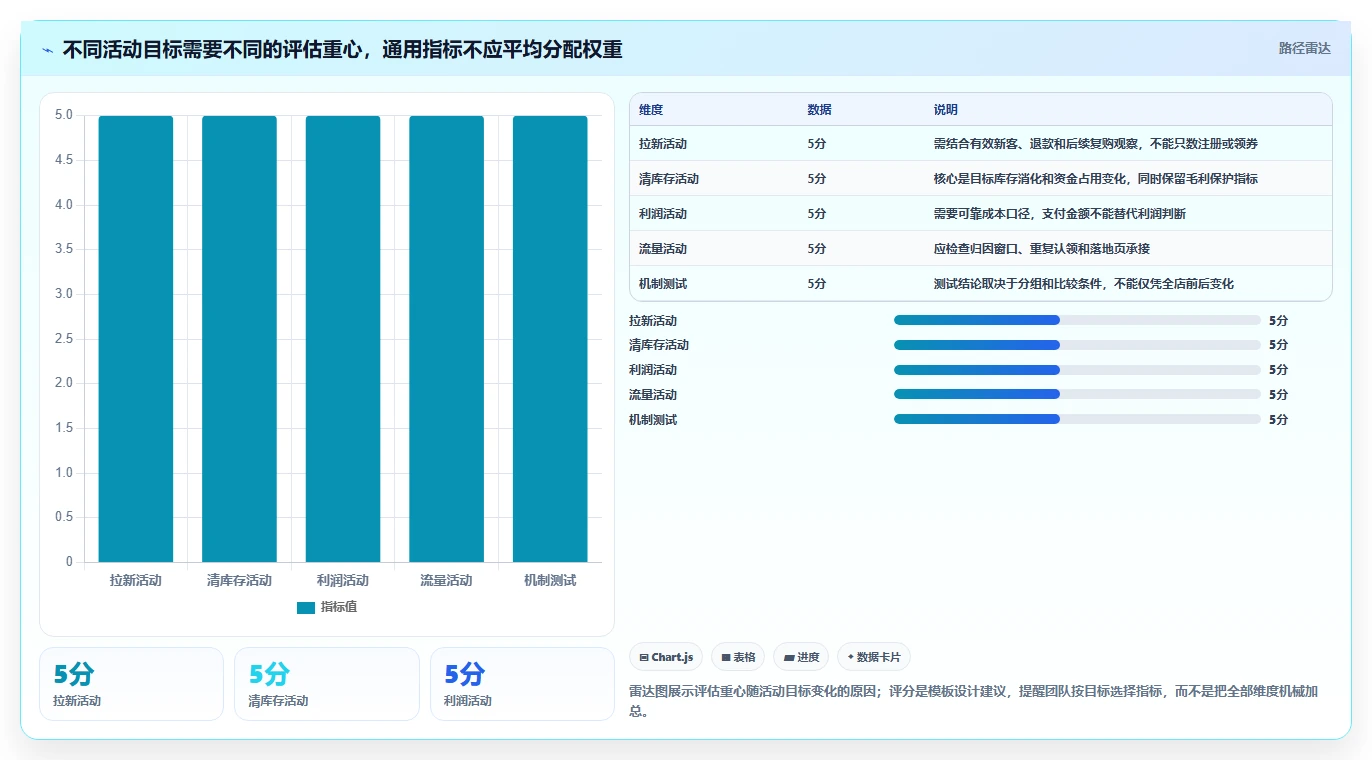Click the 拉新活动 bar in chart

(136, 339)
